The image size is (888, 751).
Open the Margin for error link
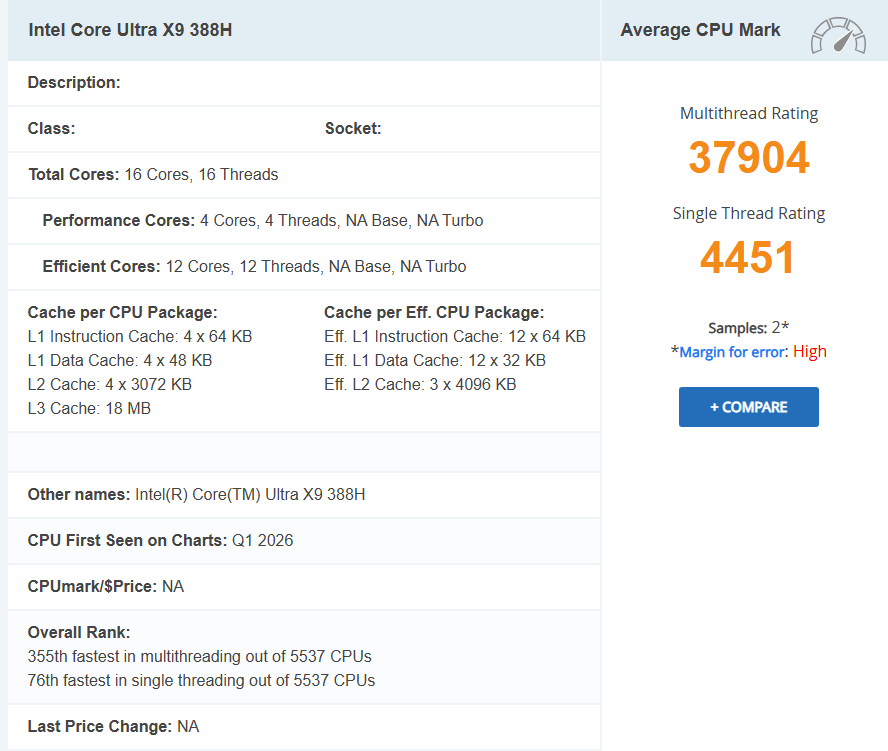[x=734, y=352]
